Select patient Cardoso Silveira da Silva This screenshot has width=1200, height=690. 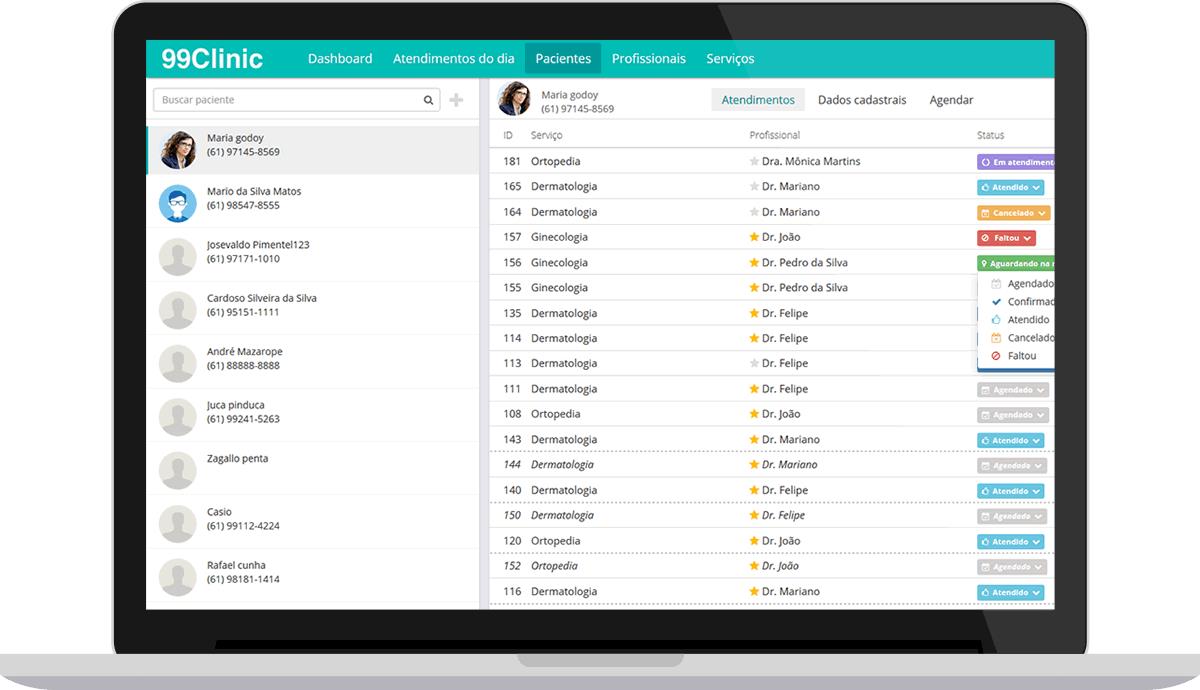(x=262, y=305)
